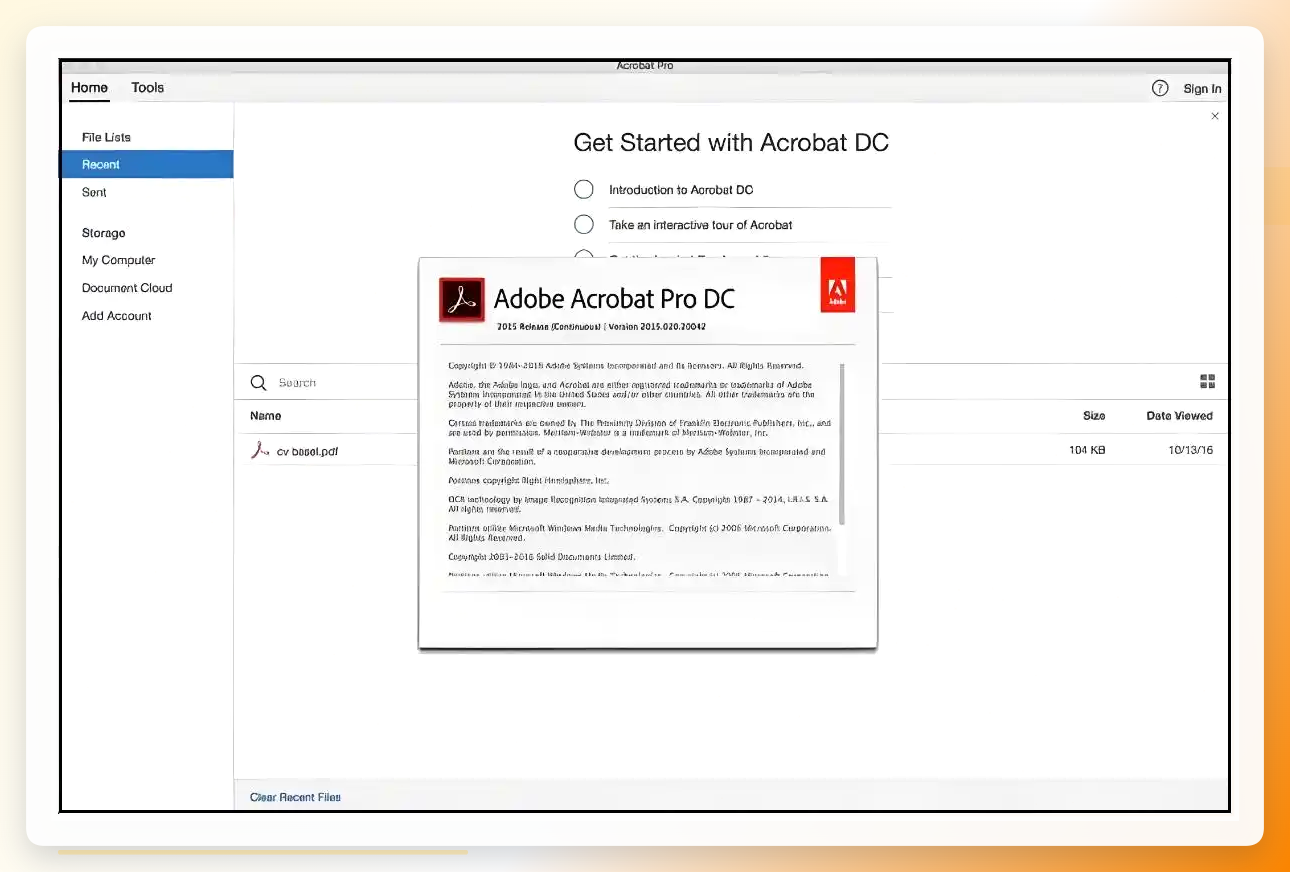Click the 2015 Release version line
This screenshot has height=872, width=1290.
coord(601,326)
